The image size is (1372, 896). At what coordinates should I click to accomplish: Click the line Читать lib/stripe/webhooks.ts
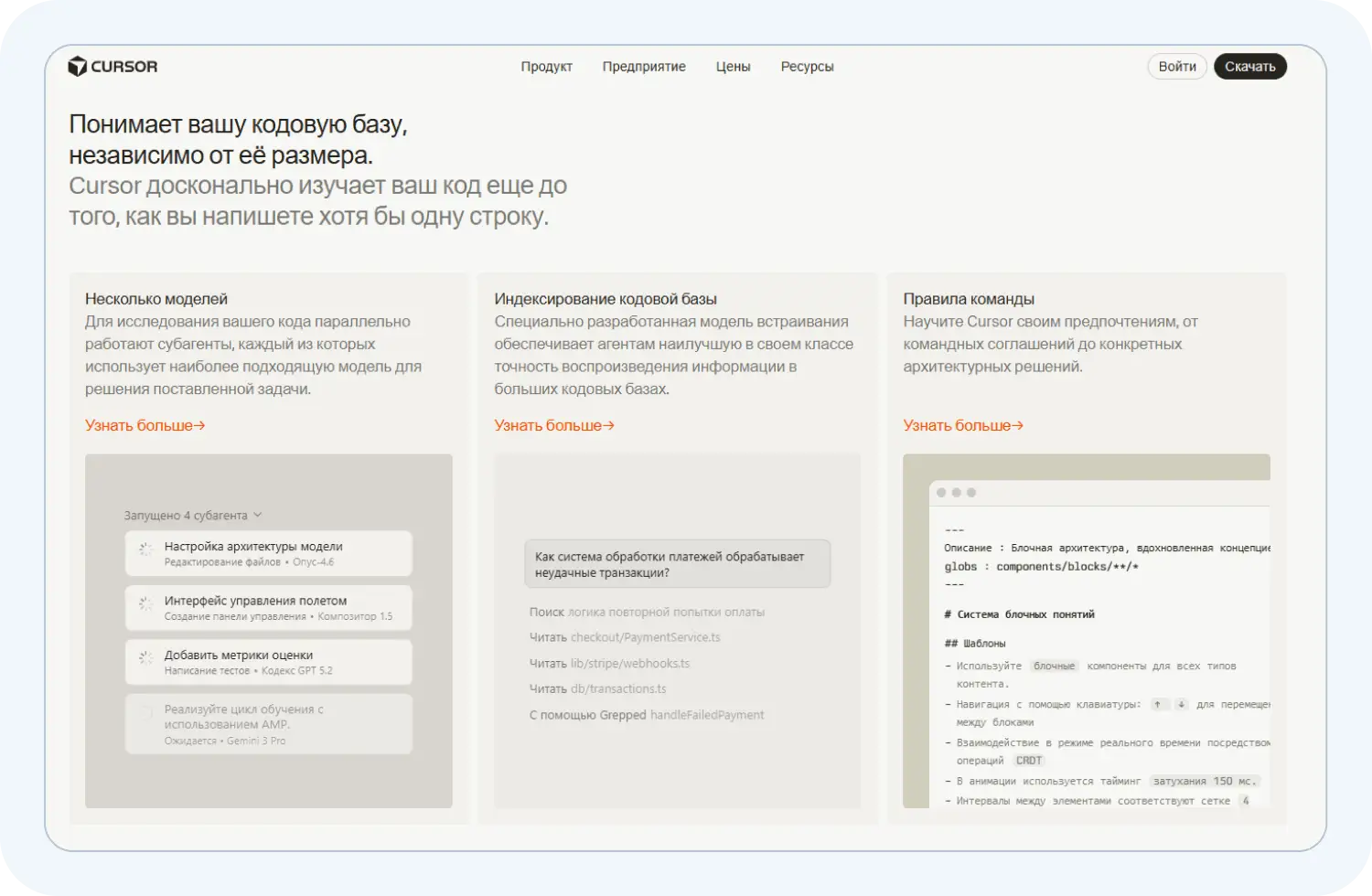609,663
